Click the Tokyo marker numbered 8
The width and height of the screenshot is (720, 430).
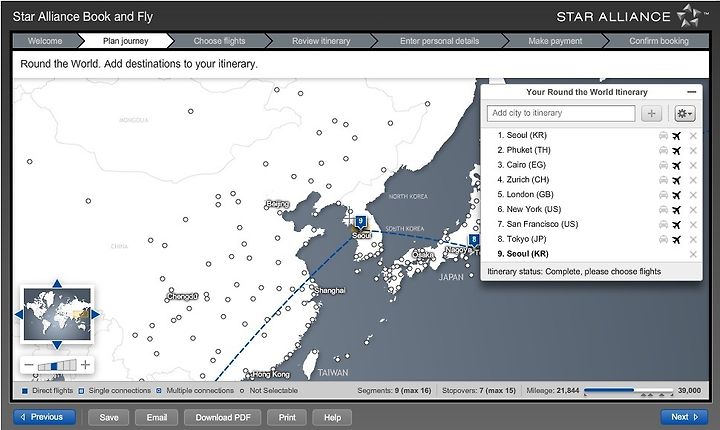coord(473,240)
